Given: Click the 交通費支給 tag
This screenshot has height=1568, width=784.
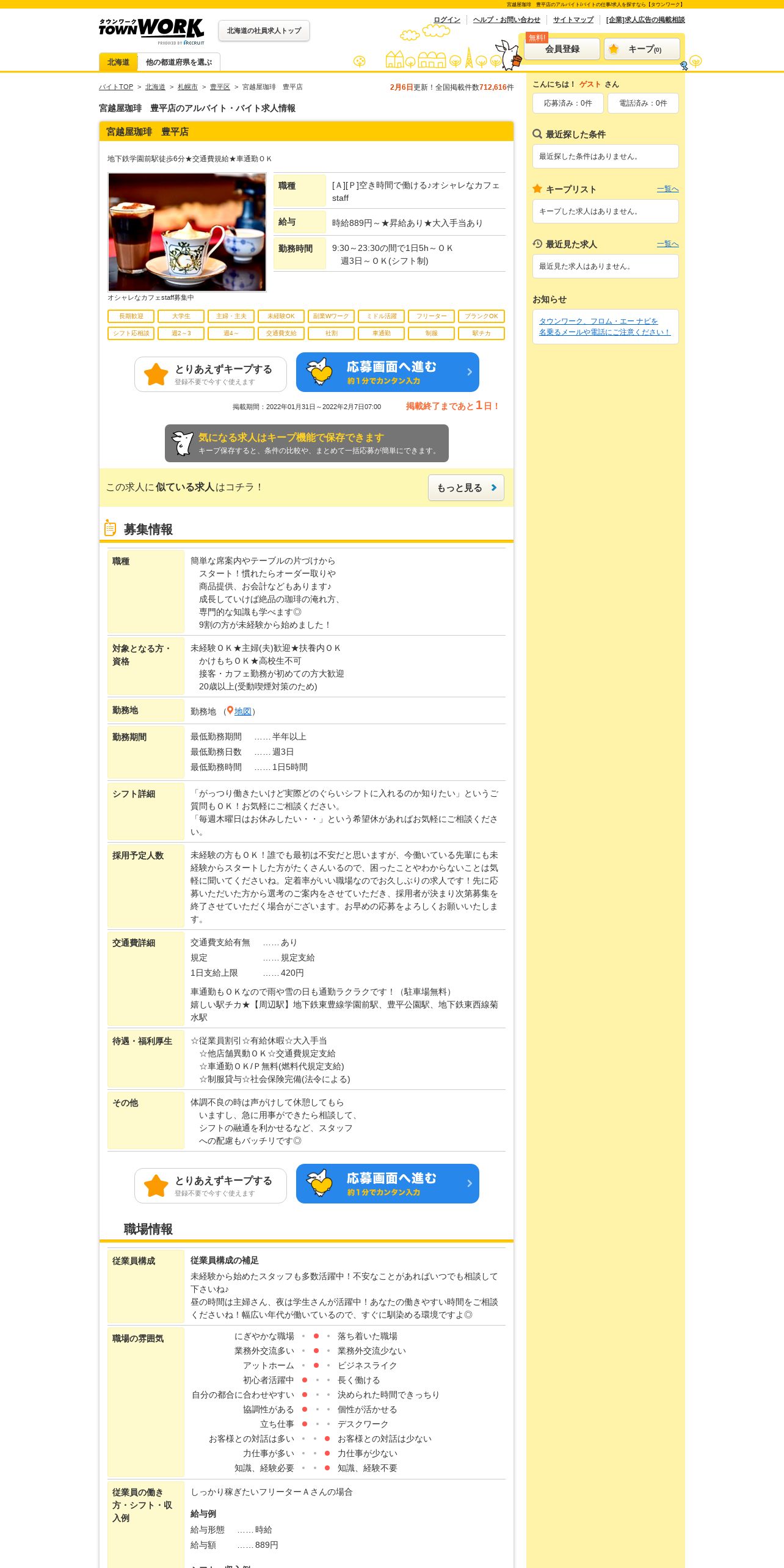Looking at the screenshot, I should pos(281,333).
